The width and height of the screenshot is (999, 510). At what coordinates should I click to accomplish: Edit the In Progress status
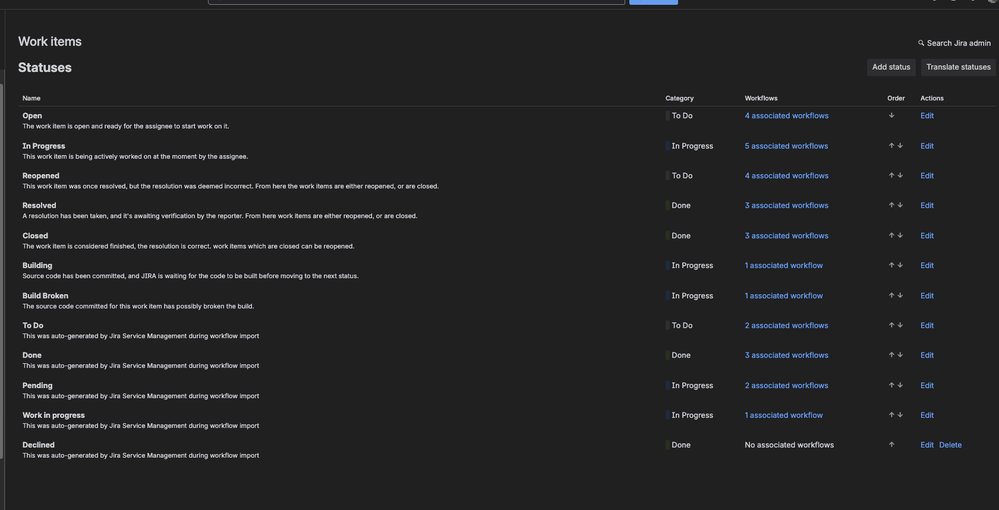(927, 146)
